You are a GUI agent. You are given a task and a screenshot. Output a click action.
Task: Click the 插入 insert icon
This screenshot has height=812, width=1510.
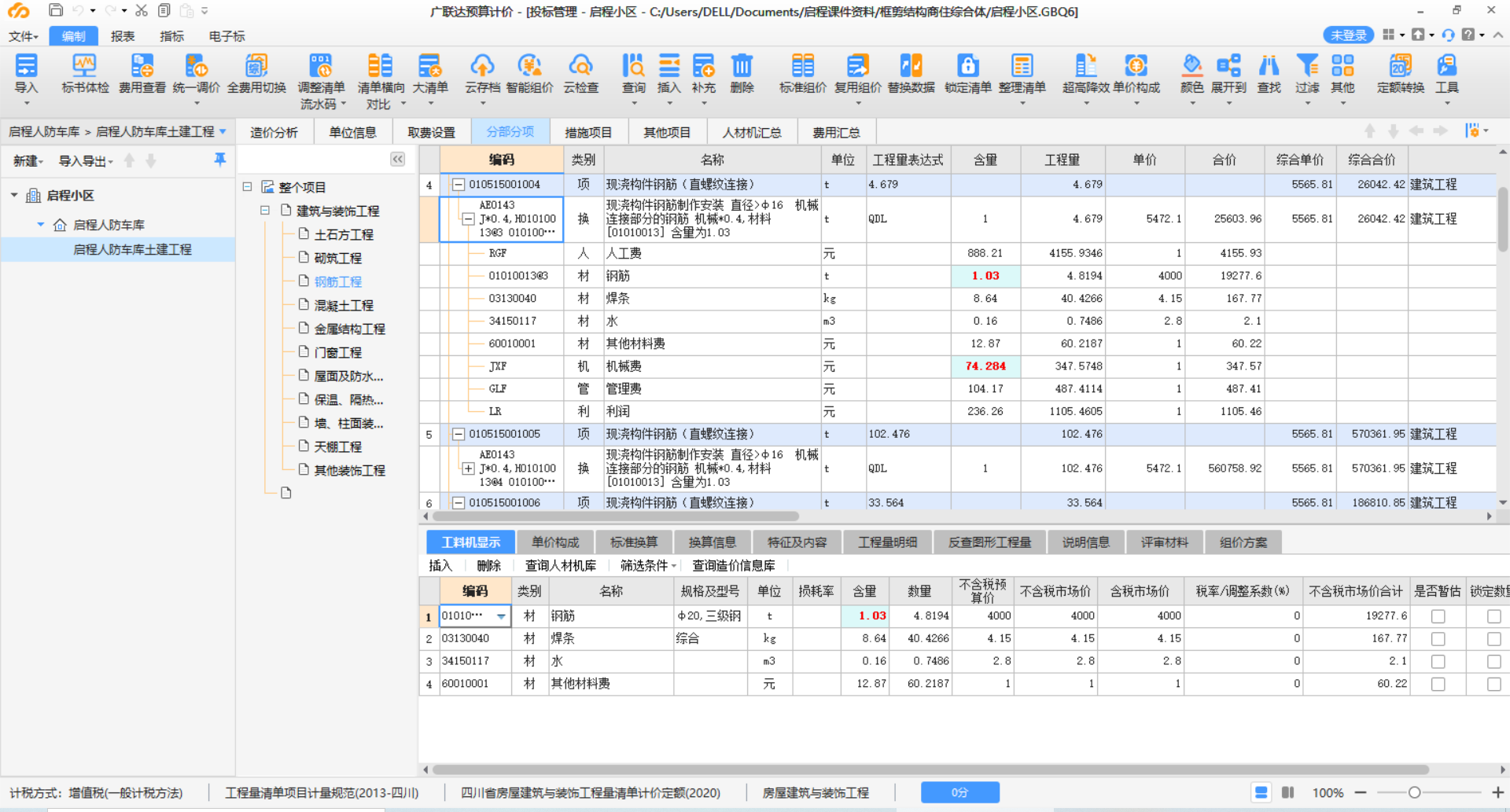(x=668, y=66)
